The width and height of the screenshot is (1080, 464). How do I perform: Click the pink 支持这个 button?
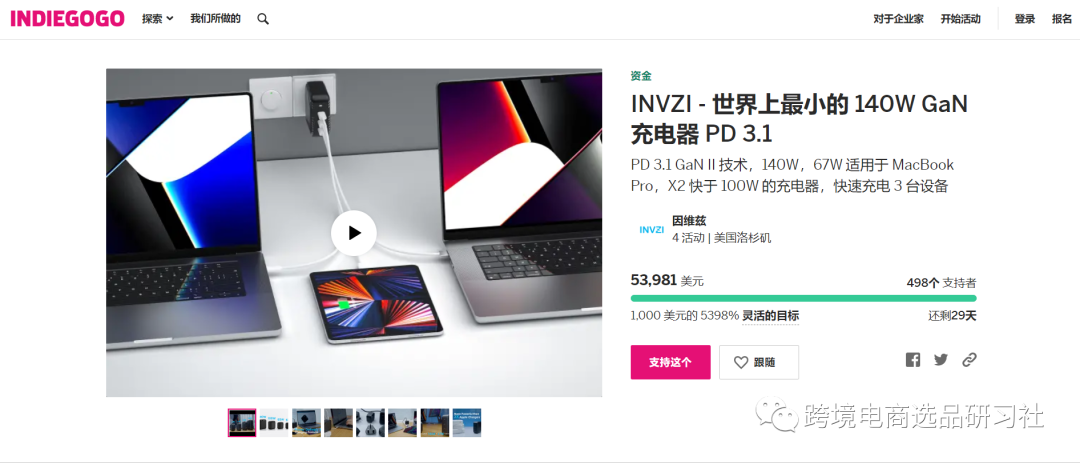(670, 362)
